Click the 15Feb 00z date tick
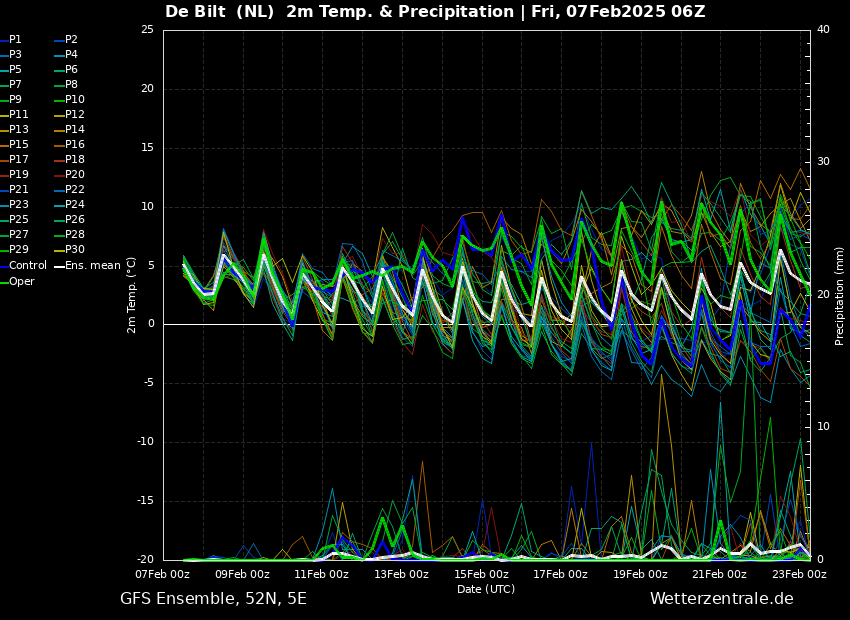The image size is (850, 620). [481, 575]
